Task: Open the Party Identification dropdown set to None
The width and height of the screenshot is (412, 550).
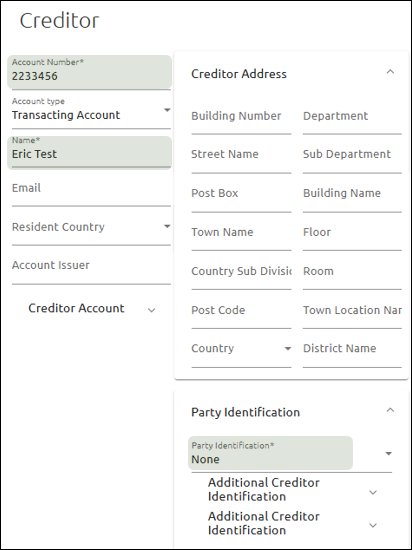Action: [x=291, y=454]
